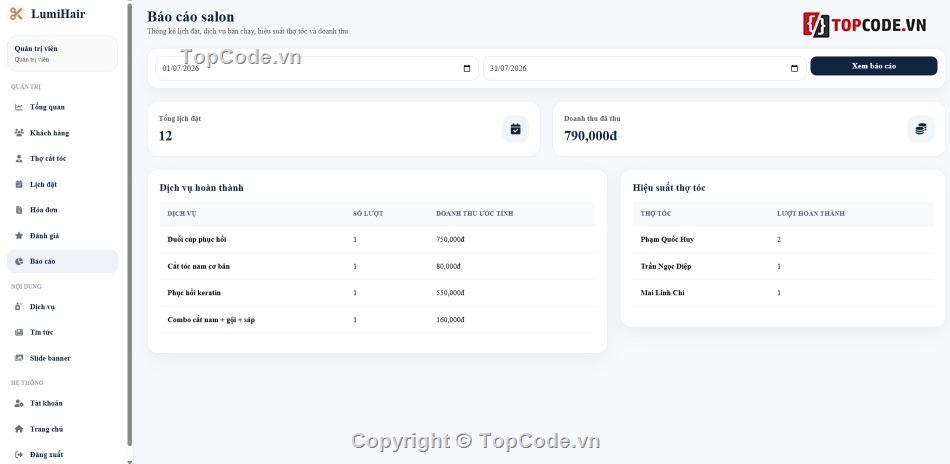
Task: Click the Hiệu suất thợ tóc heading
Action: (x=669, y=188)
